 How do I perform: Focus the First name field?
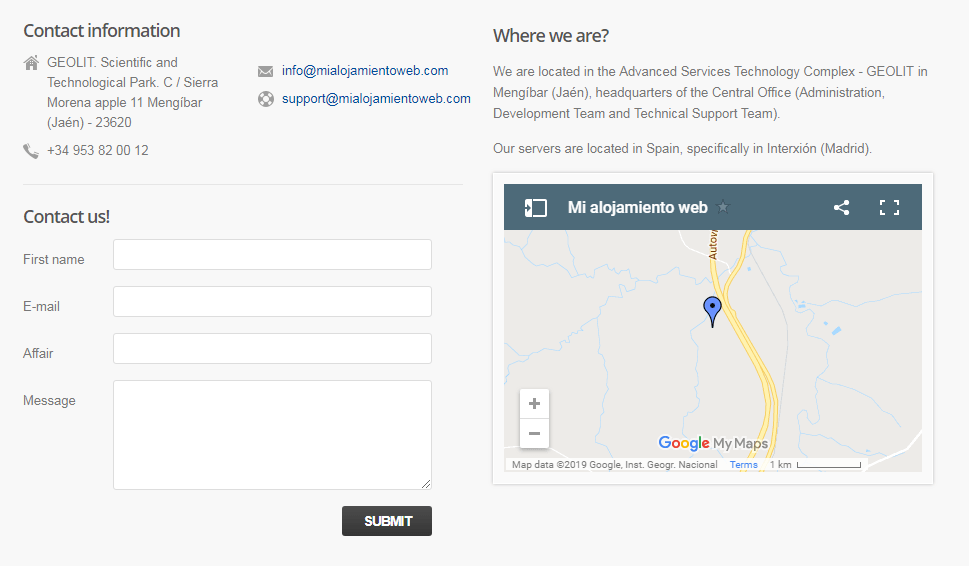click(273, 255)
